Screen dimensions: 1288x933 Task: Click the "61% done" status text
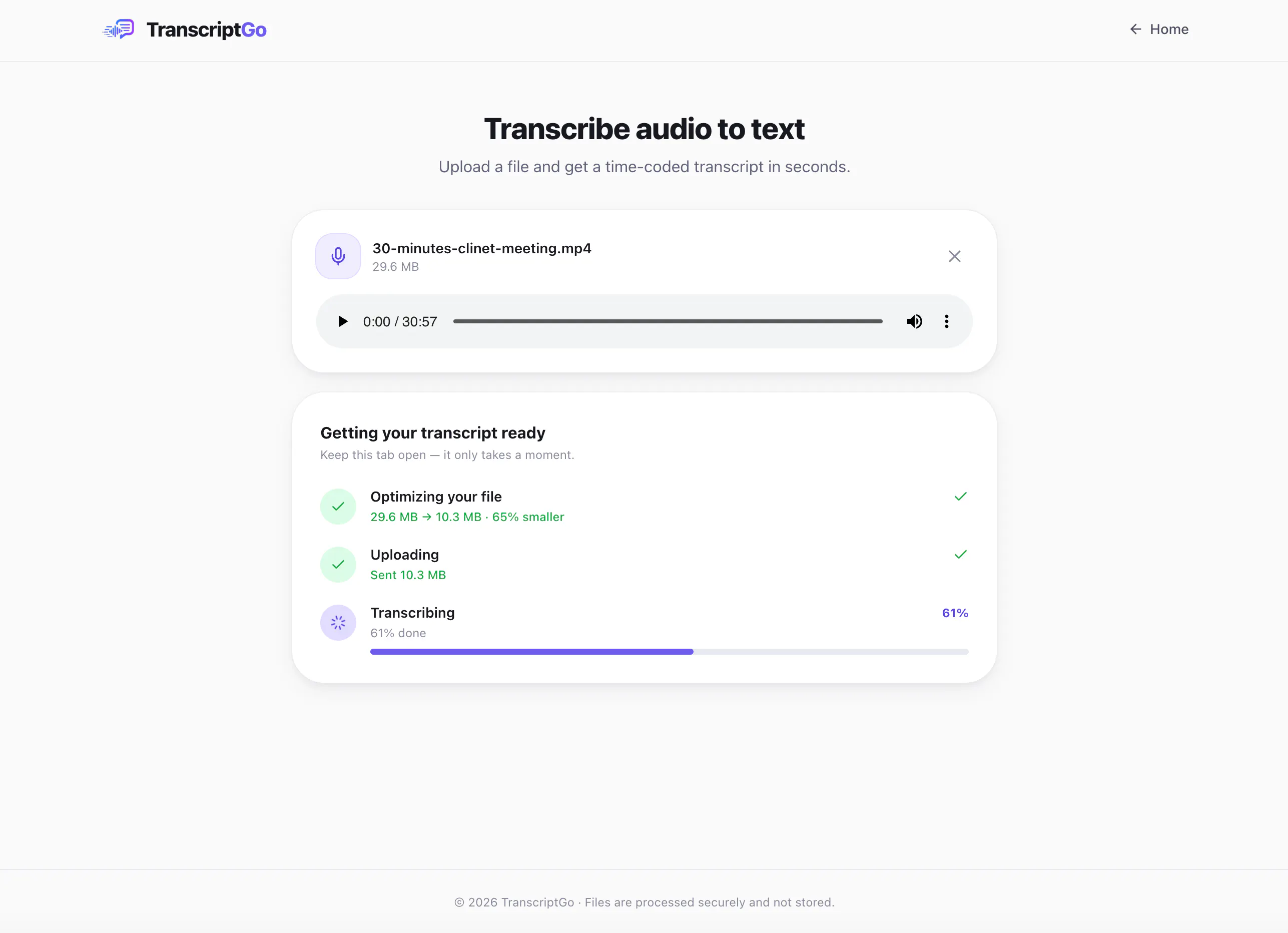[398, 633]
